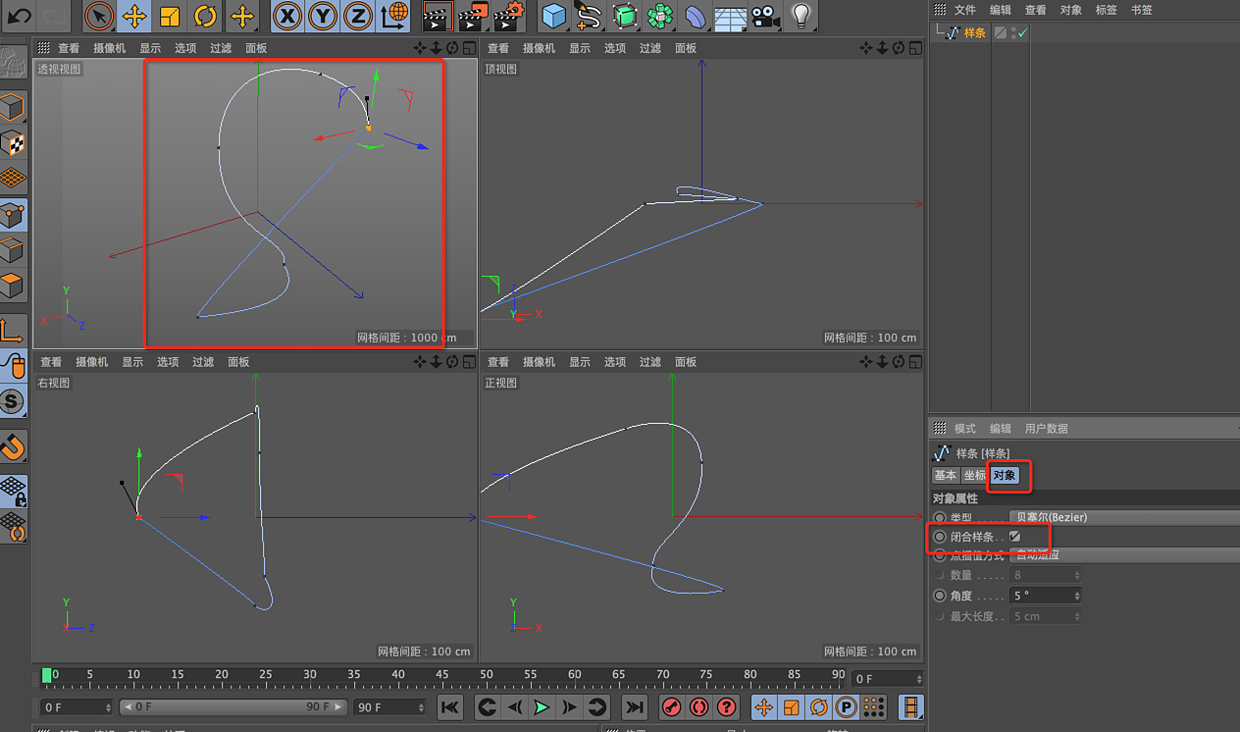Switch to 坐标 tab
This screenshot has height=732, width=1240.
click(x=974, y=475)
